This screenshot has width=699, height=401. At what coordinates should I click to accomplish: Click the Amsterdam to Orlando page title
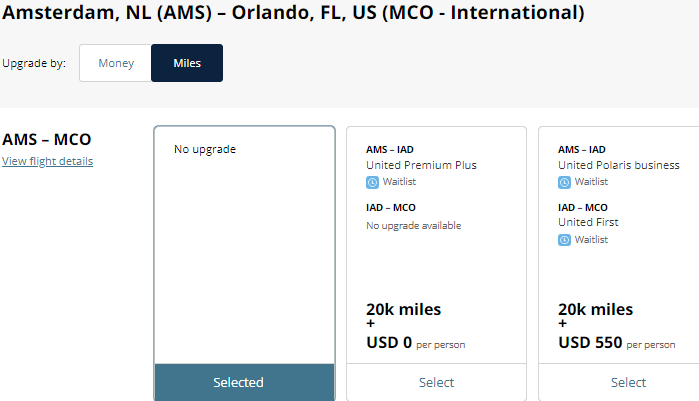point(294,14)
